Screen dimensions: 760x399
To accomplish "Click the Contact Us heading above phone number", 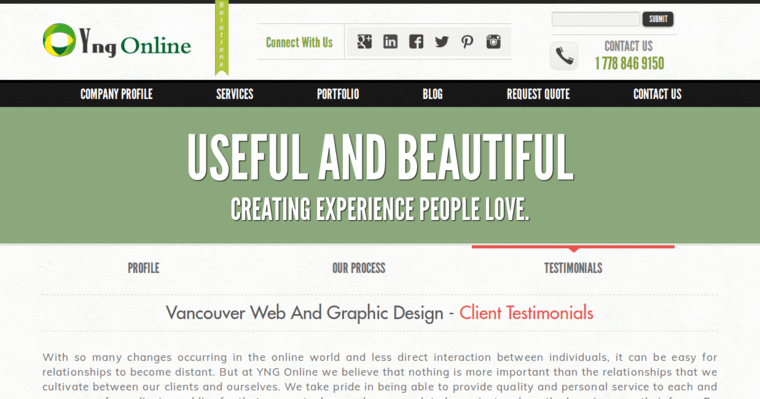I will tap(629, 46).
